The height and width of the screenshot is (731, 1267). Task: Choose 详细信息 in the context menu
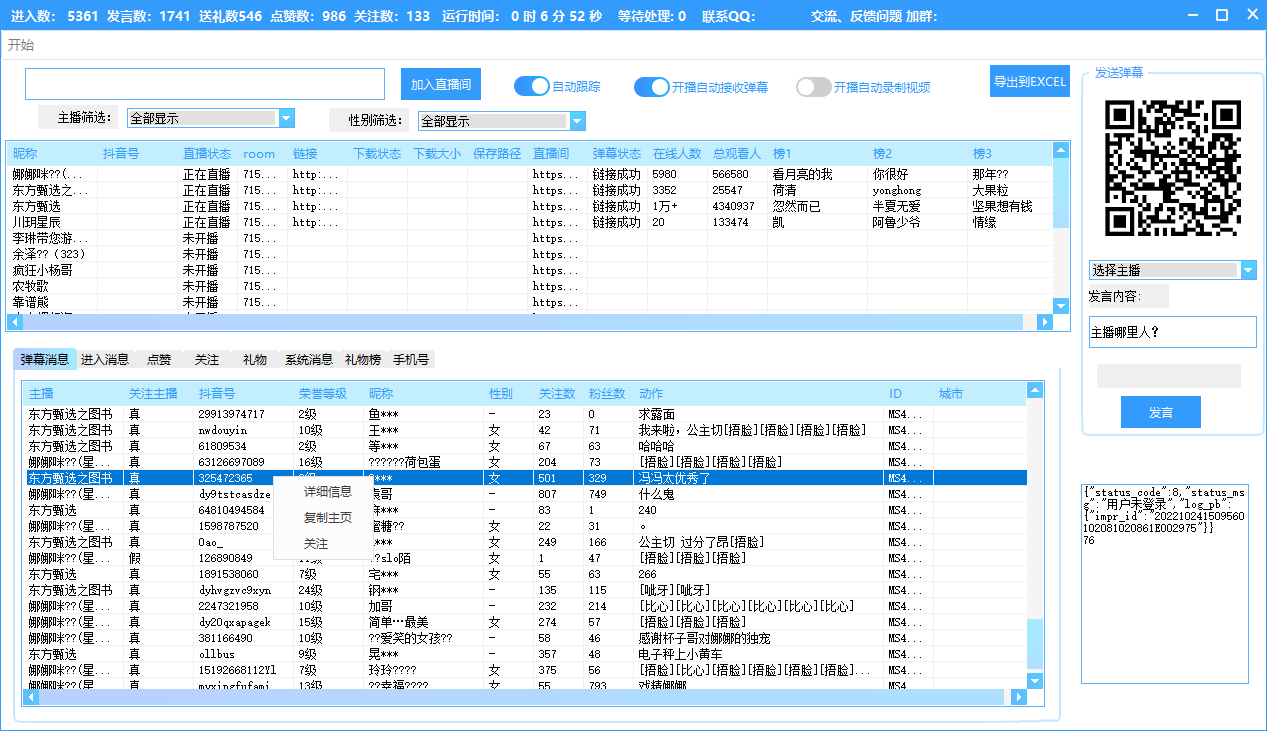tap(328, 491)
